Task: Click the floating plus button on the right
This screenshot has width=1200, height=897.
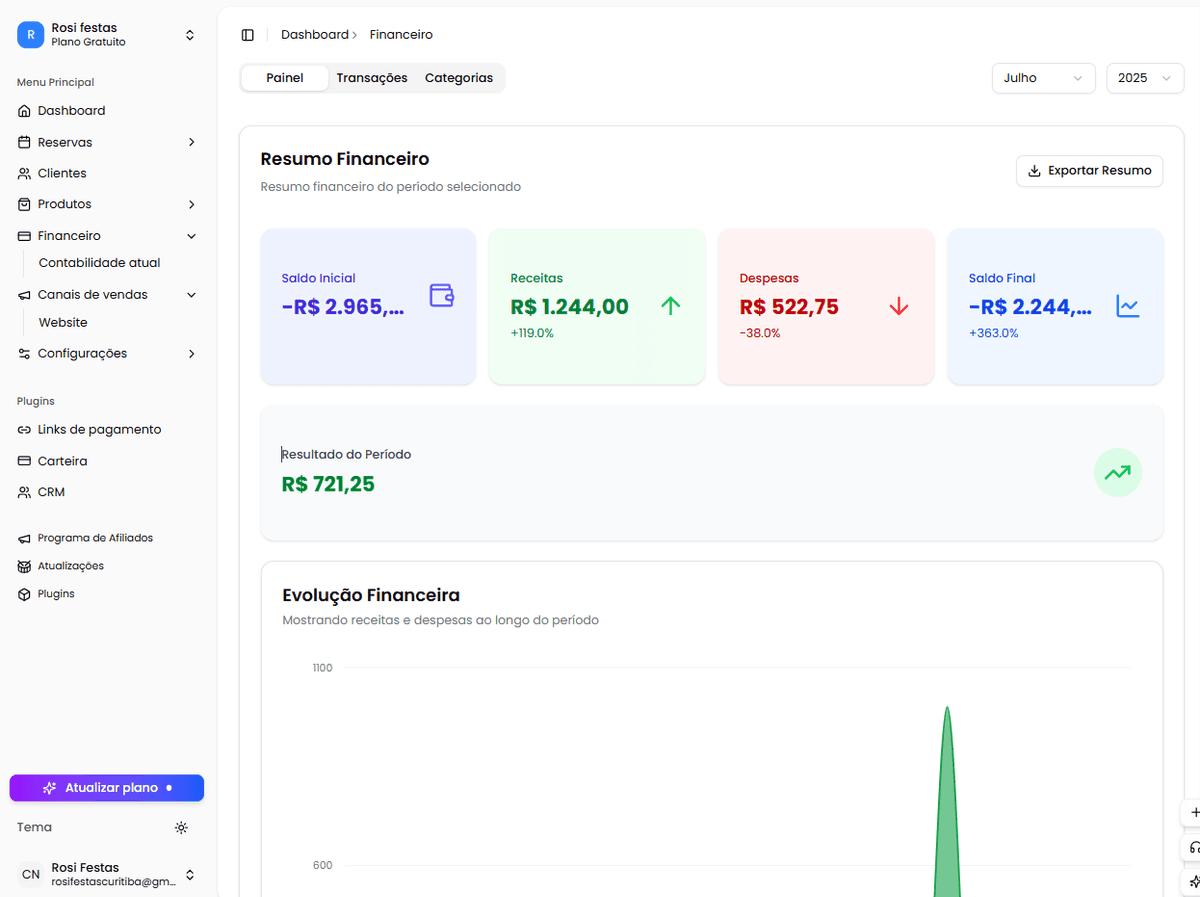Action: pyautogui.click(x=1190, y=813)
